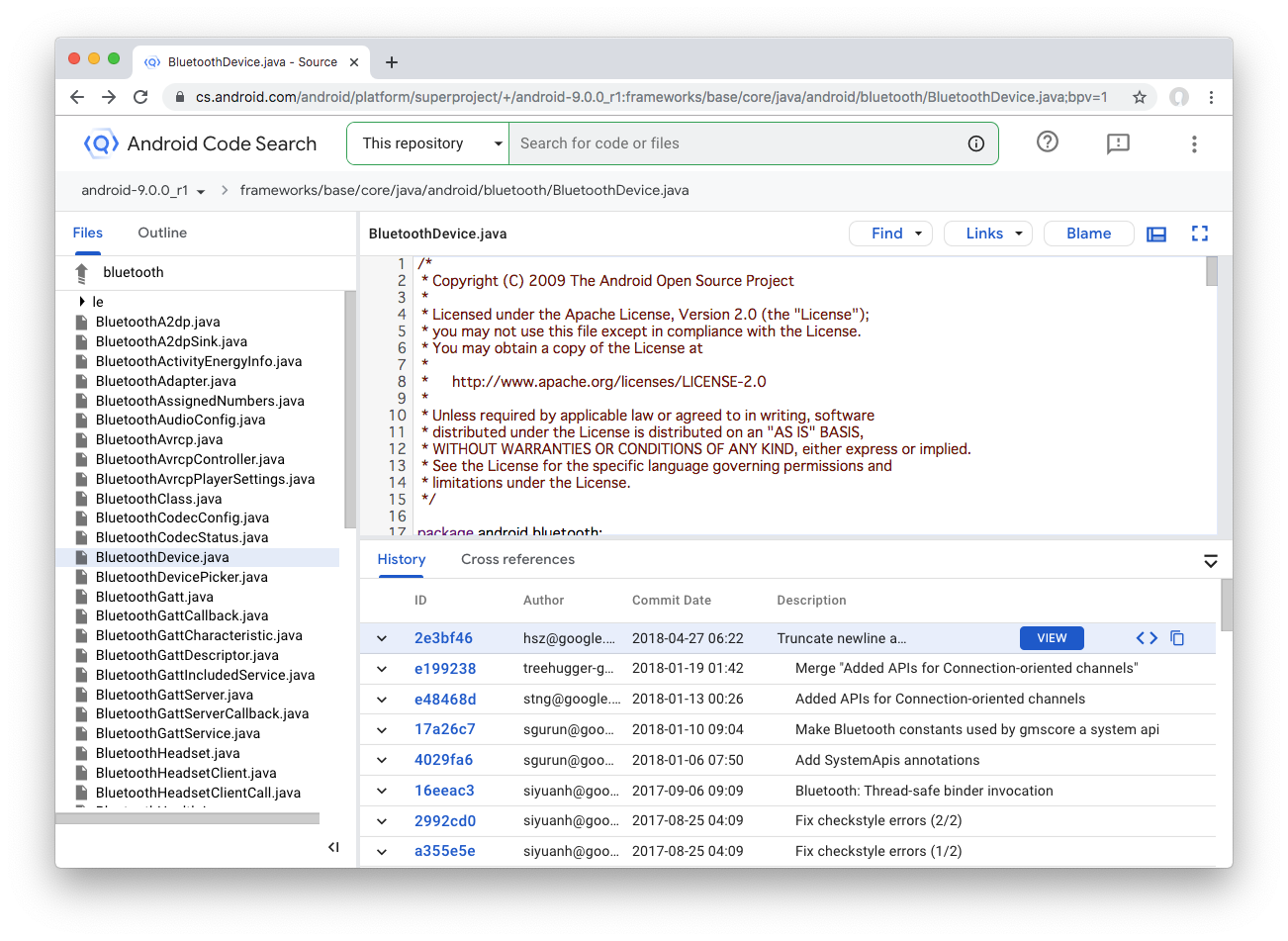1288x941 pixels.
Task: Toggle the bottom panel layout icon
Action: pos(1156,234)
